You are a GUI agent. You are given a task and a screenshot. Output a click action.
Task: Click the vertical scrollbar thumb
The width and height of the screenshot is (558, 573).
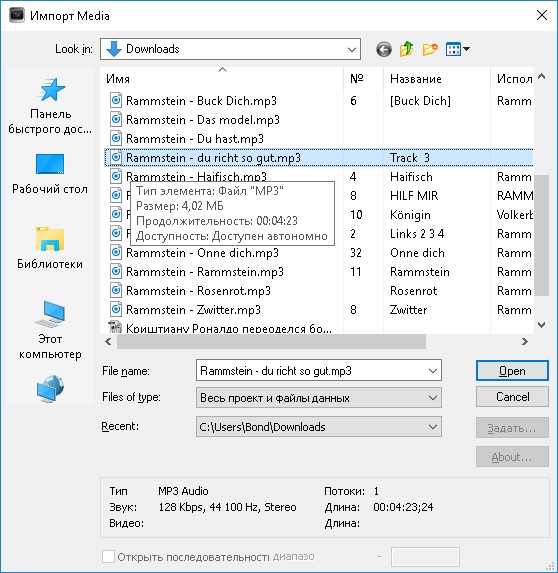click(542, 235)
